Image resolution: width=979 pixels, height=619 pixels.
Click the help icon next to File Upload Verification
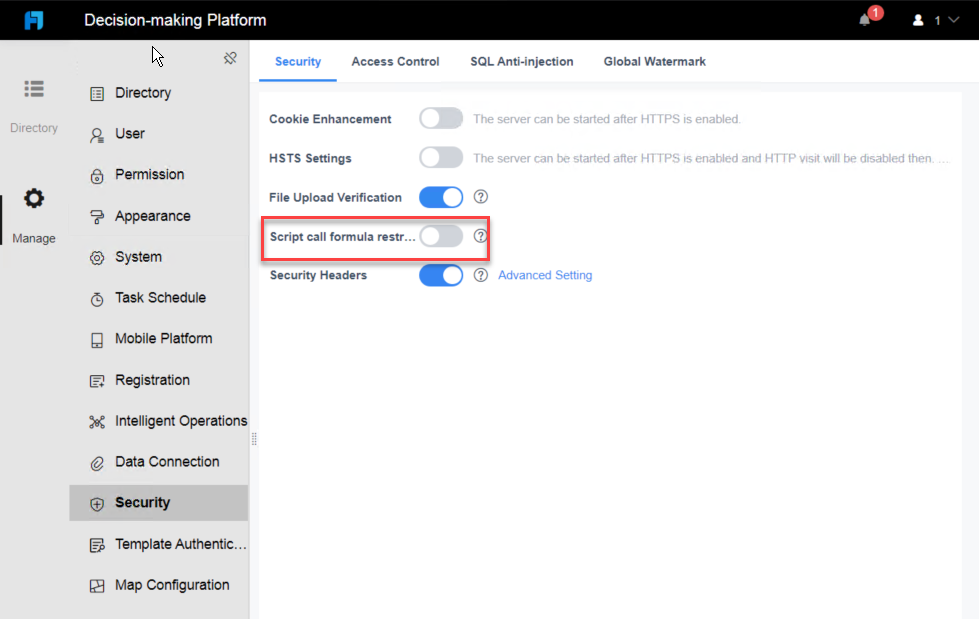(480, 197)
